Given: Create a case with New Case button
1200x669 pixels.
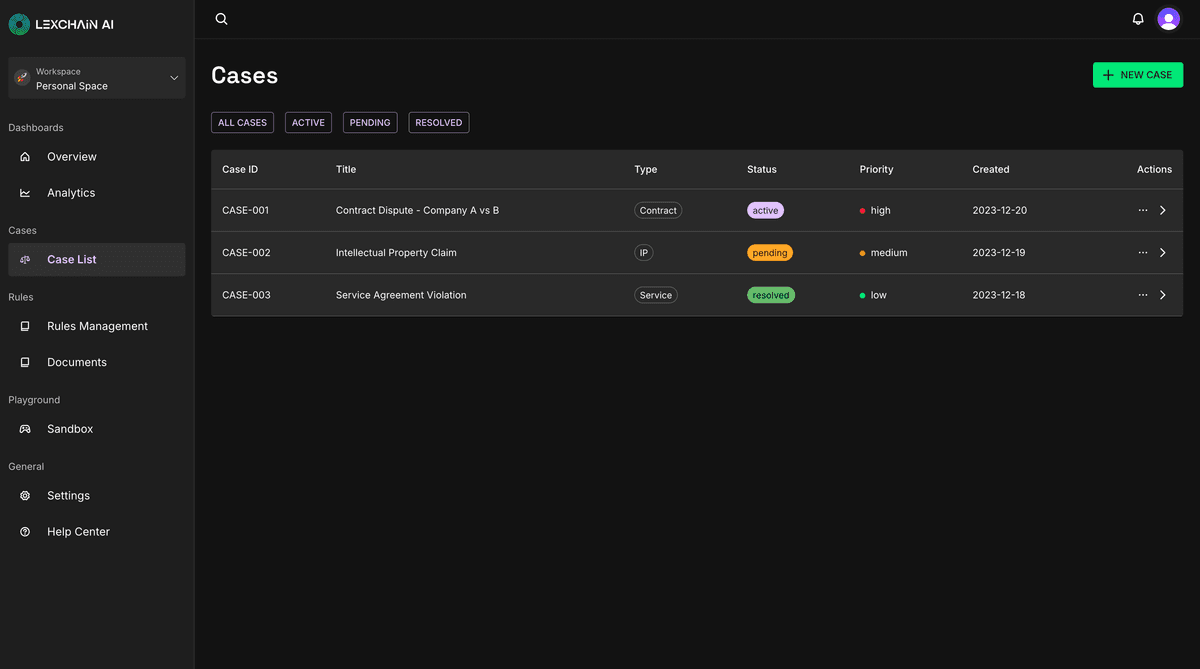Looking at the screenshot, I should click(1138, 75).
